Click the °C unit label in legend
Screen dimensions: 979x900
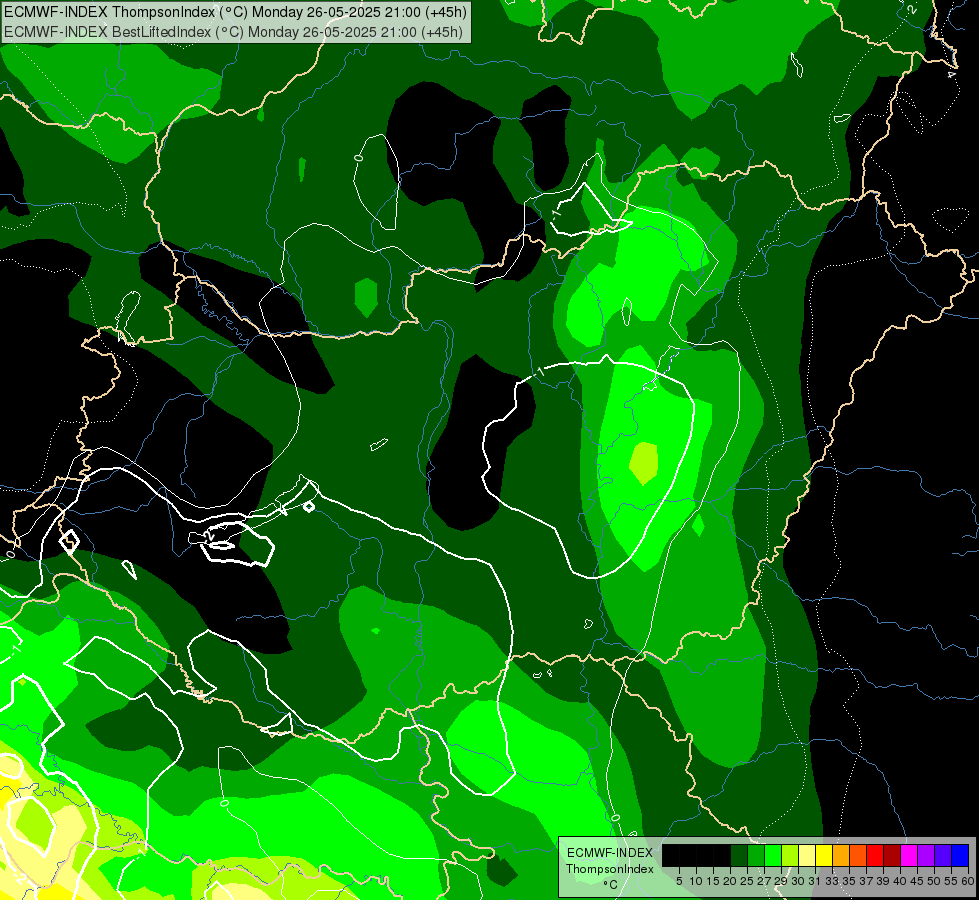(609, 884)
